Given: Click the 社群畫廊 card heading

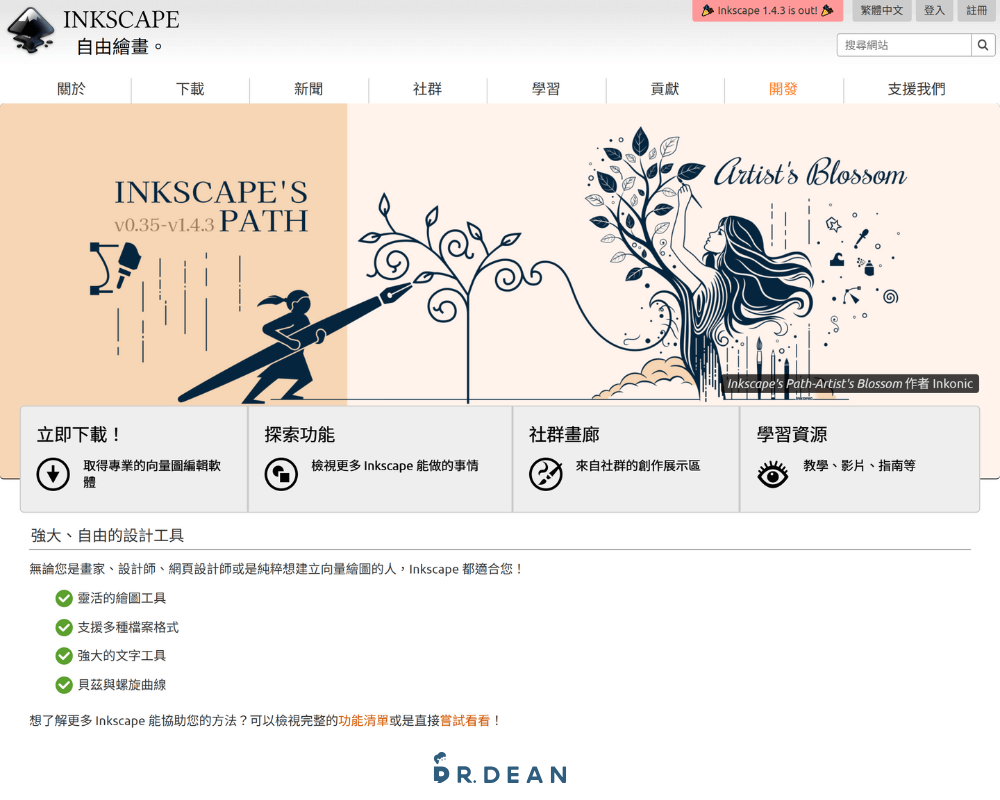Looking at the screenshot, I should [x=564, y=434].
